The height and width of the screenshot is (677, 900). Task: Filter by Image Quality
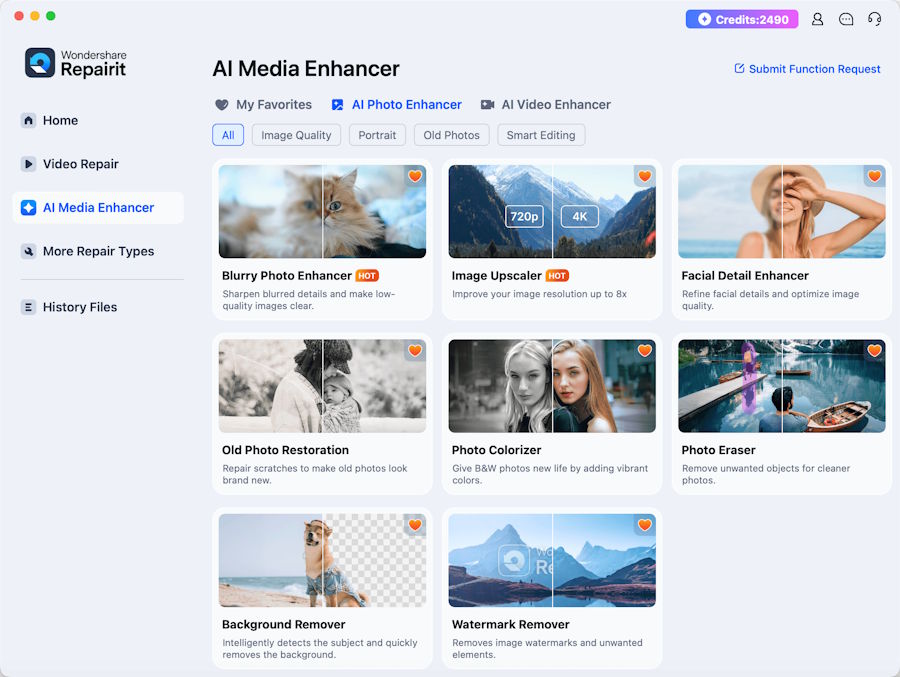[x=296, y=136]
